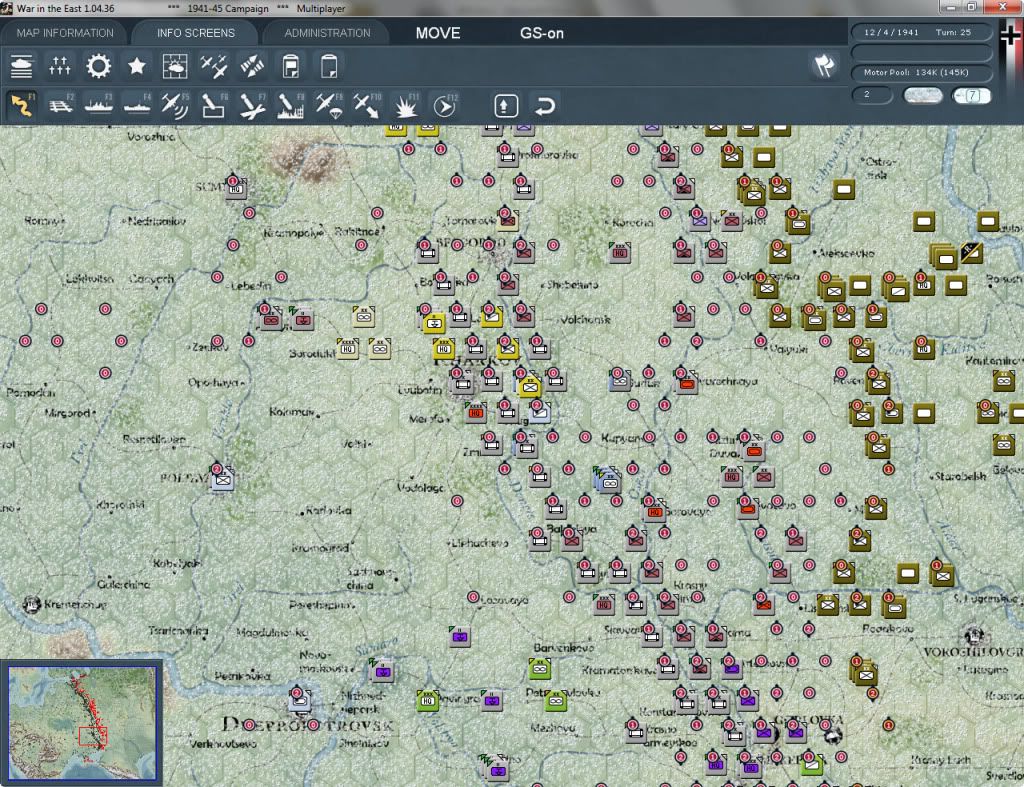This screenshot has width=1024, height=787.
Task: Select the purple unit north of Novo-Moskovsk
Action: coord(383,670)
